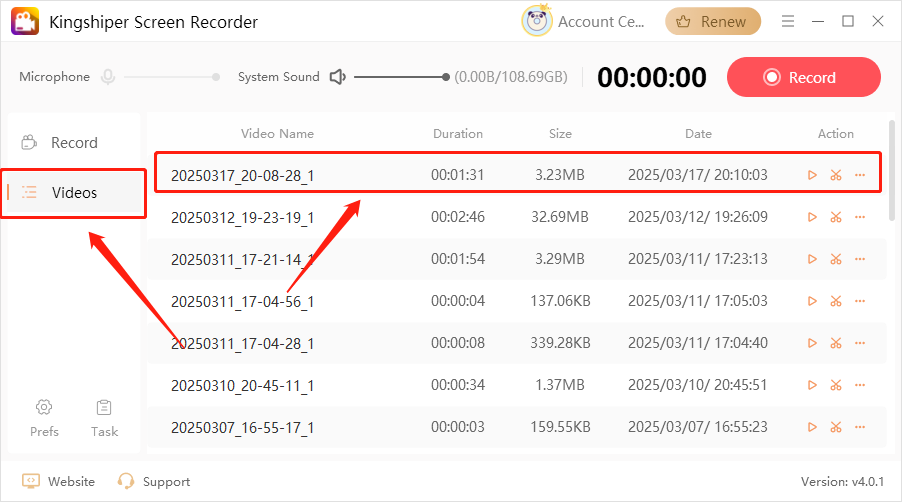Open more options for 20250312_19-23-19_1
The image size is (902, 502).
point(860,217)
